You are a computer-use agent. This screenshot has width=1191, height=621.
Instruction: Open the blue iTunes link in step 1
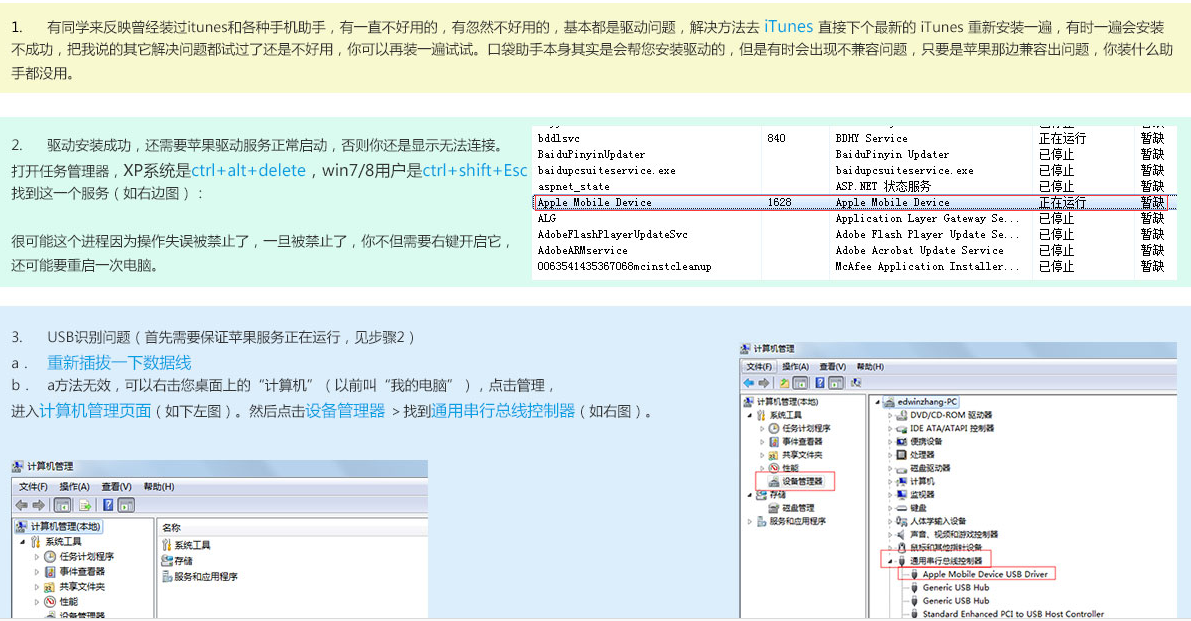click(x=788, y=27)
